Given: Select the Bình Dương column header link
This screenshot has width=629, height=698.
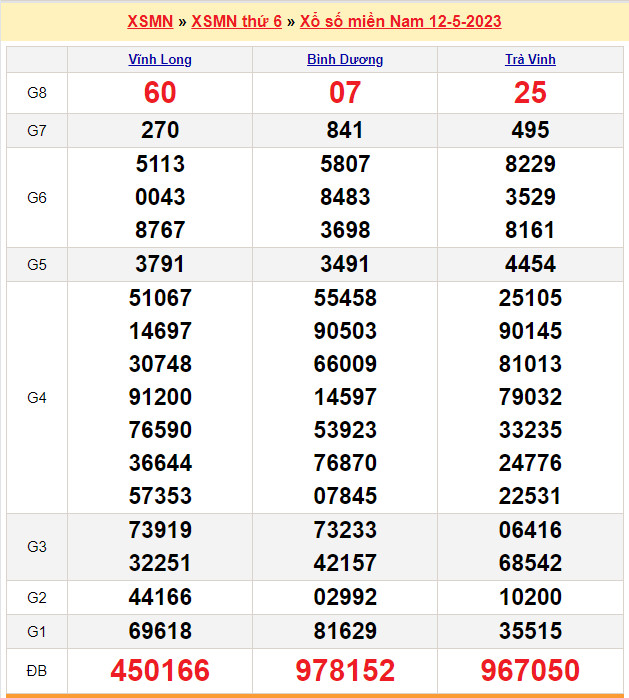Looking at the screenshot, I should click(x=345, y=59).
